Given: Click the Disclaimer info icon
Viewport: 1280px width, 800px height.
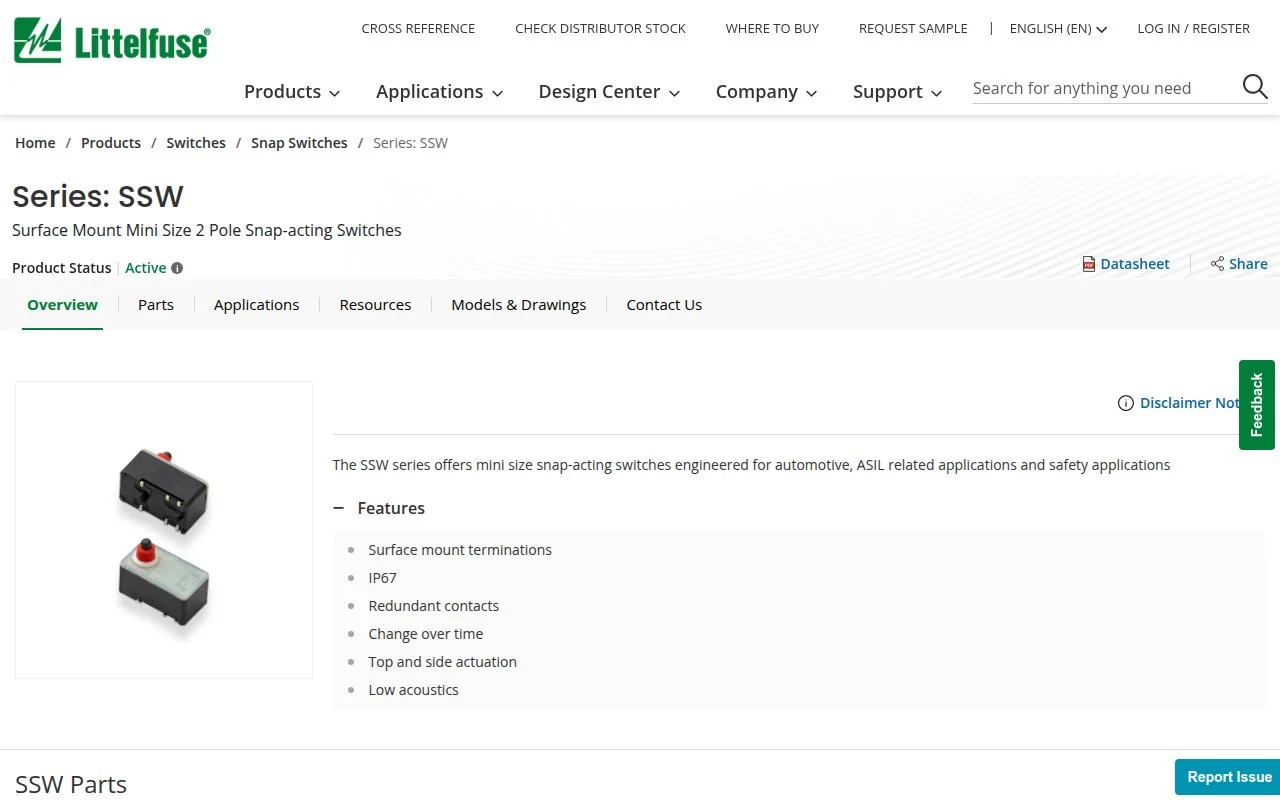Looking at the screenshot, I should pos(1126,403).
